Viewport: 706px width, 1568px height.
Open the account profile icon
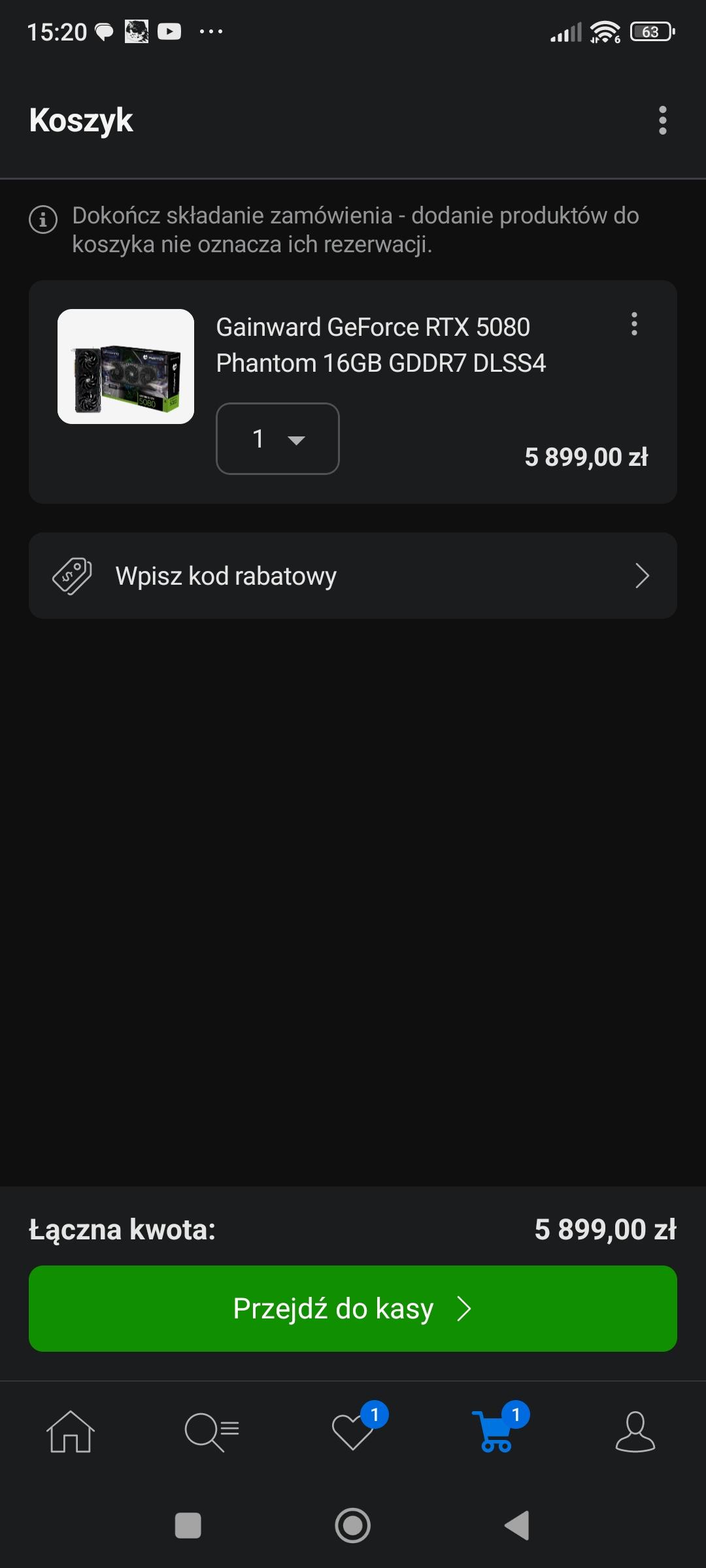tap(635, 1432)
